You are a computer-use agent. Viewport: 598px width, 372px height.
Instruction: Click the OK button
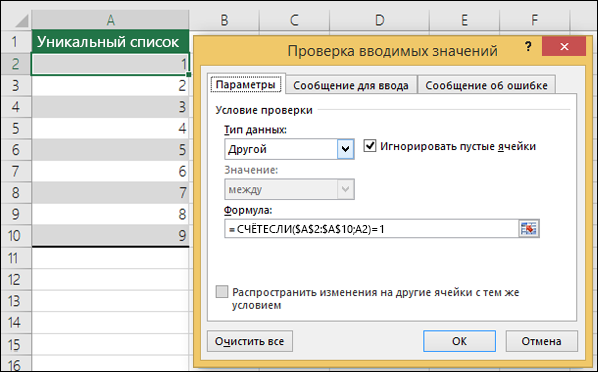tap(459, 341)
